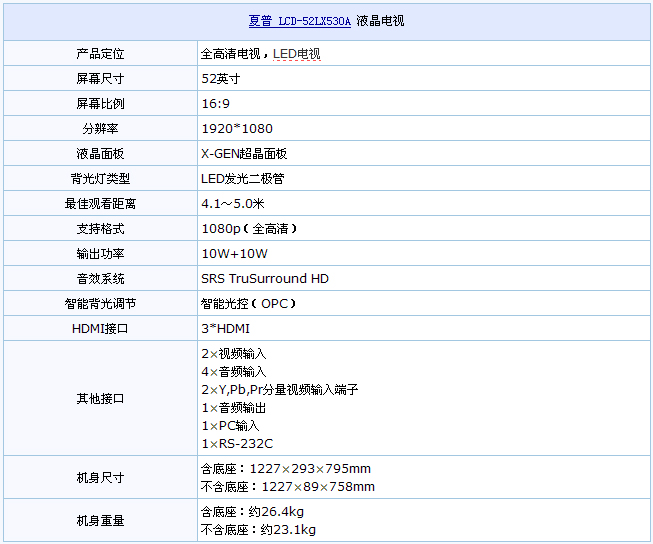Click the 3*HDMI interface value

225,328
